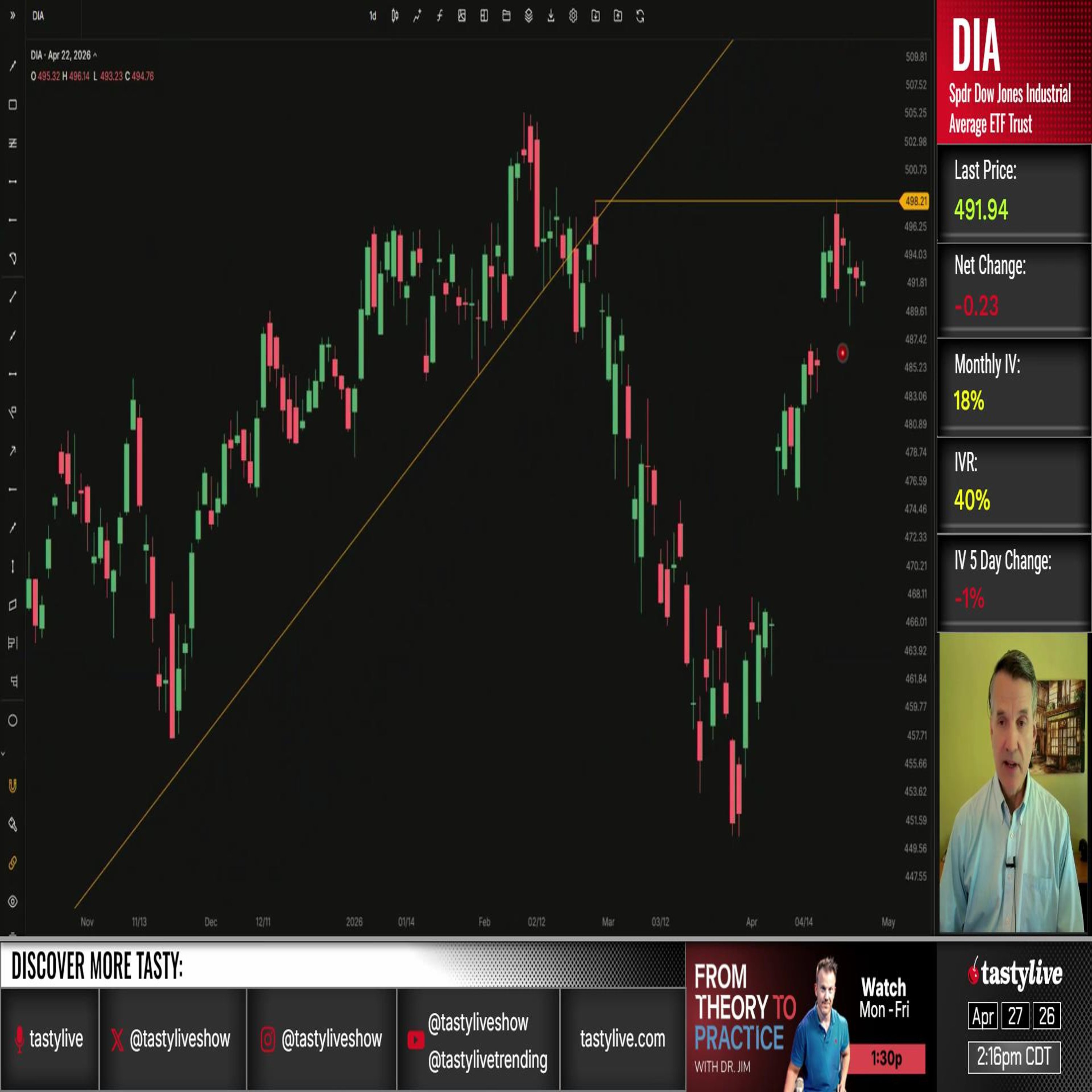Toggle the yellow chain link drawing sync
1092x1092 pixels.
12,863
